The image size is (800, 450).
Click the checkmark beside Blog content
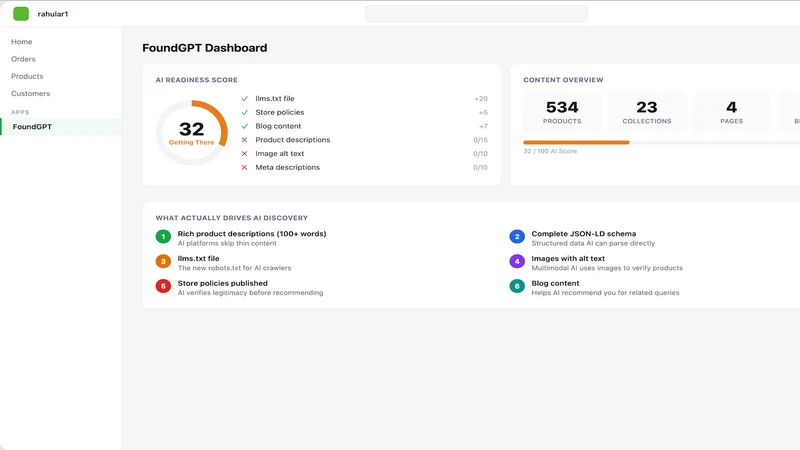[244, 126]
